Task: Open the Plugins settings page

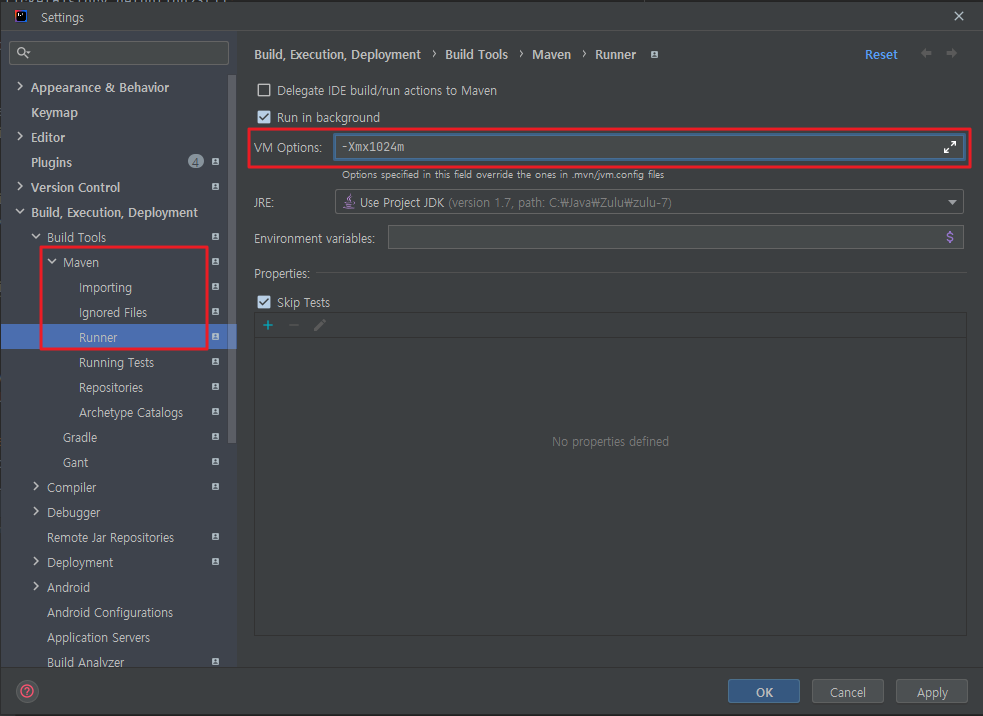Action: pyautogui.click(x=51, y=162)
